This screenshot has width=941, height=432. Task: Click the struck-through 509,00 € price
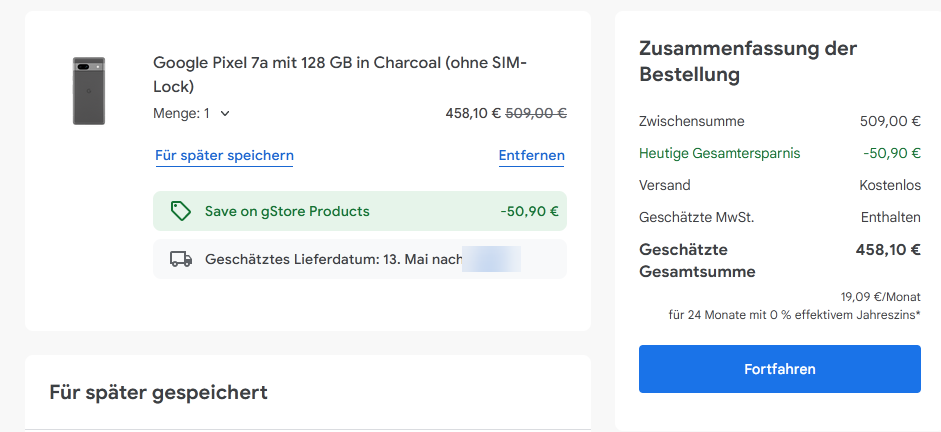537,113
